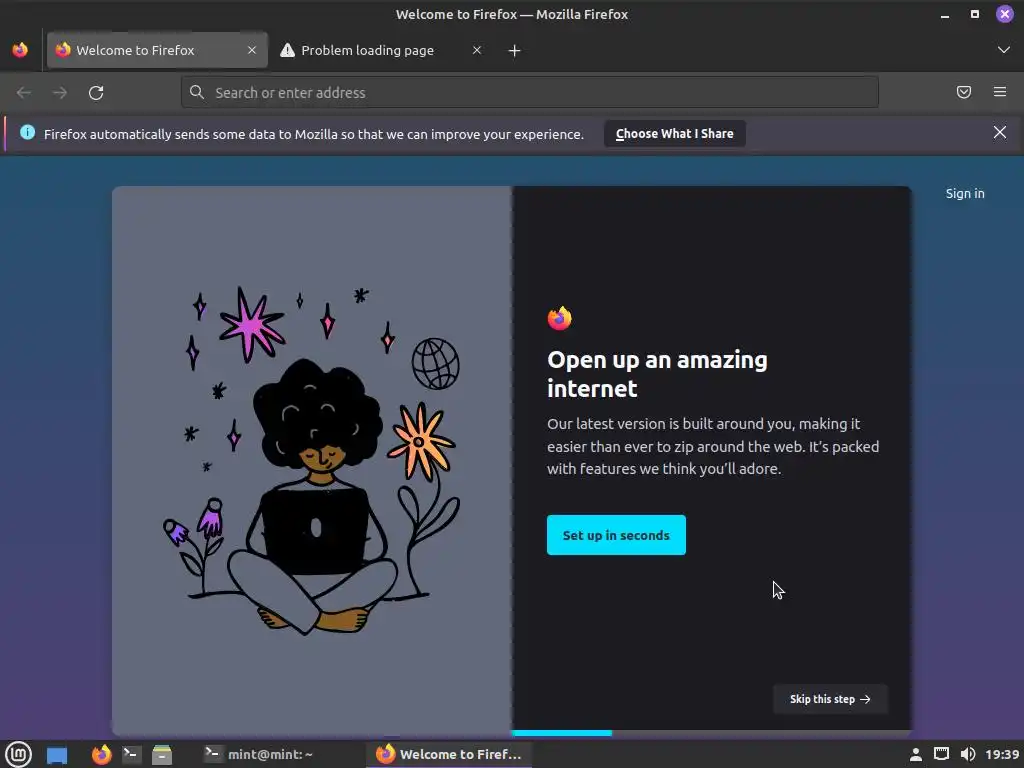Dismiss the data sharing notification bar
The image size is (1024, 768).
[x=1000, y=133]
